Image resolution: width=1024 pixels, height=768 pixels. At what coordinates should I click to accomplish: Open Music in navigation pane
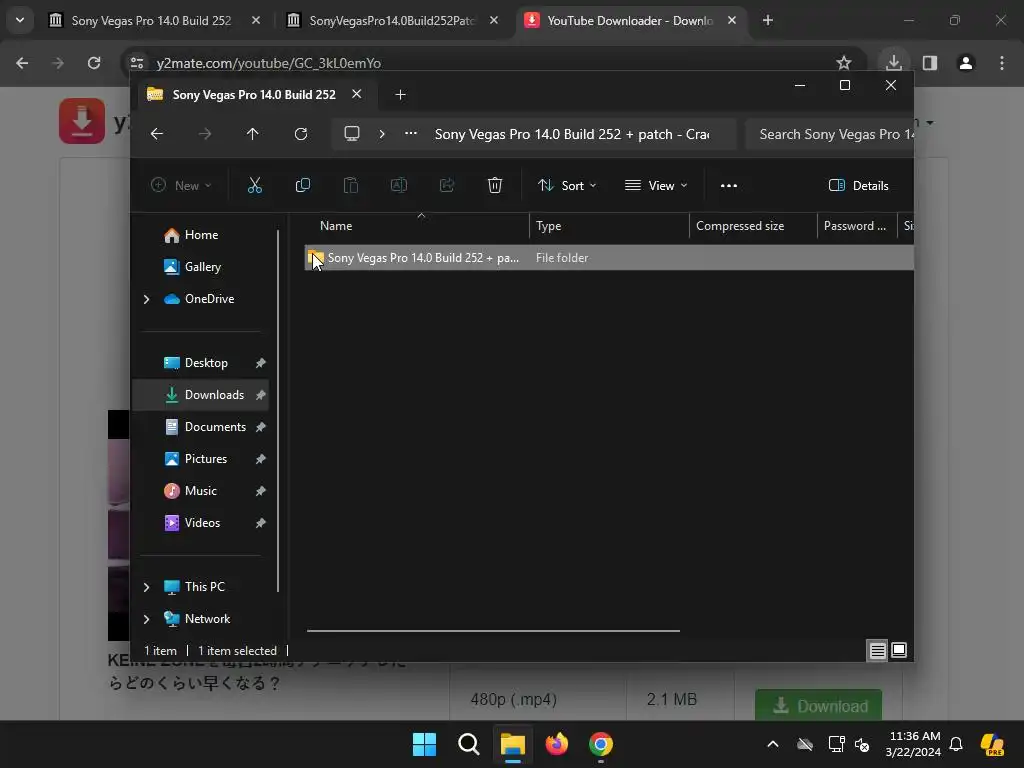click(x=200, y=491)
